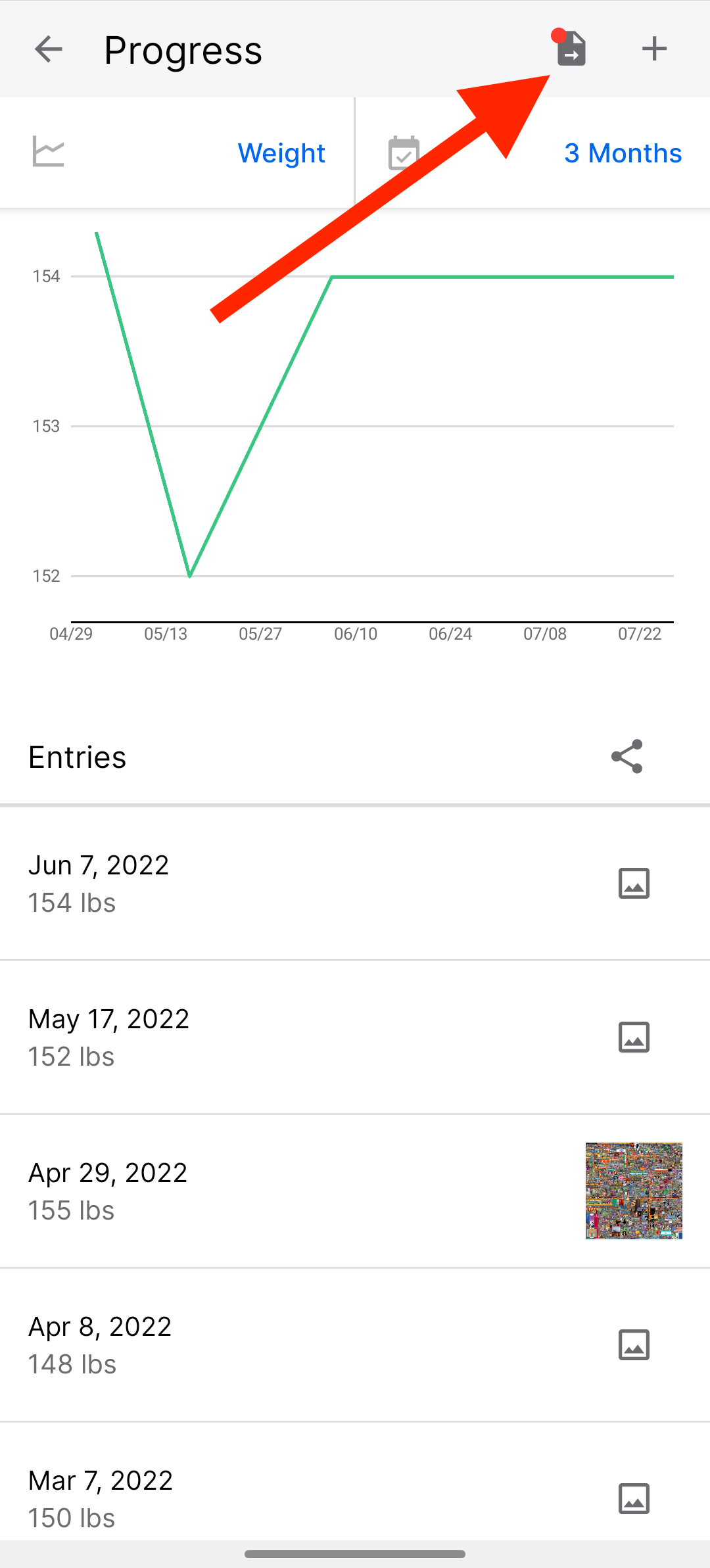Tap the calendar check icon
This screenshot has width=710, height=1568.
pyautogui.click(x=404, y=153)
